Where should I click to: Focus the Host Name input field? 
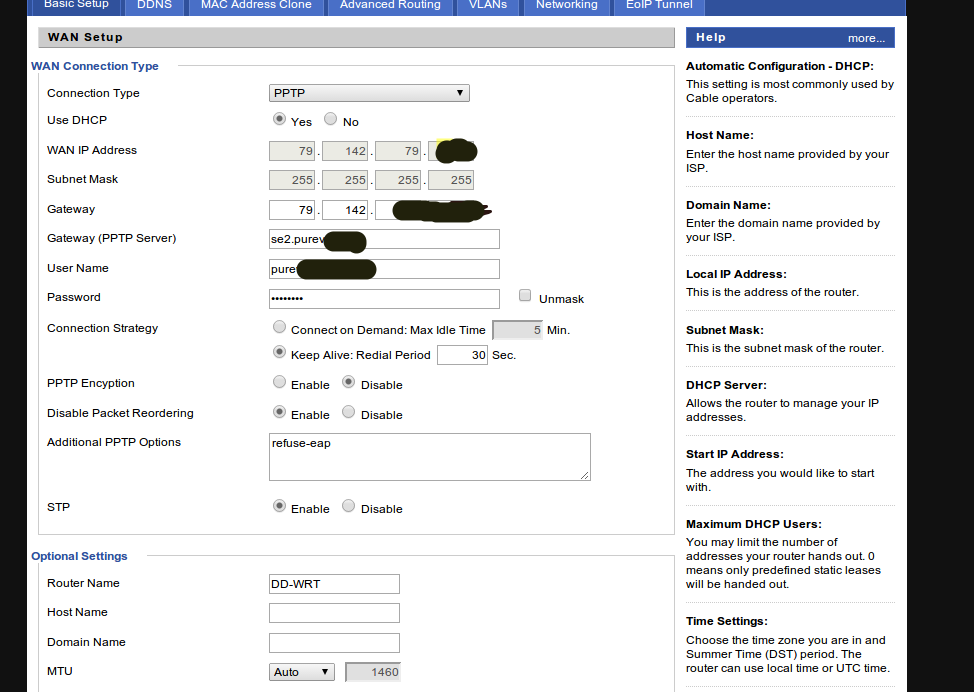334,613
